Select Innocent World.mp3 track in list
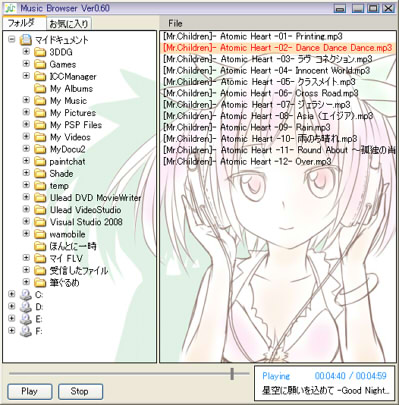The width and height of the screenshot is (399, 405). coord(267,71)
